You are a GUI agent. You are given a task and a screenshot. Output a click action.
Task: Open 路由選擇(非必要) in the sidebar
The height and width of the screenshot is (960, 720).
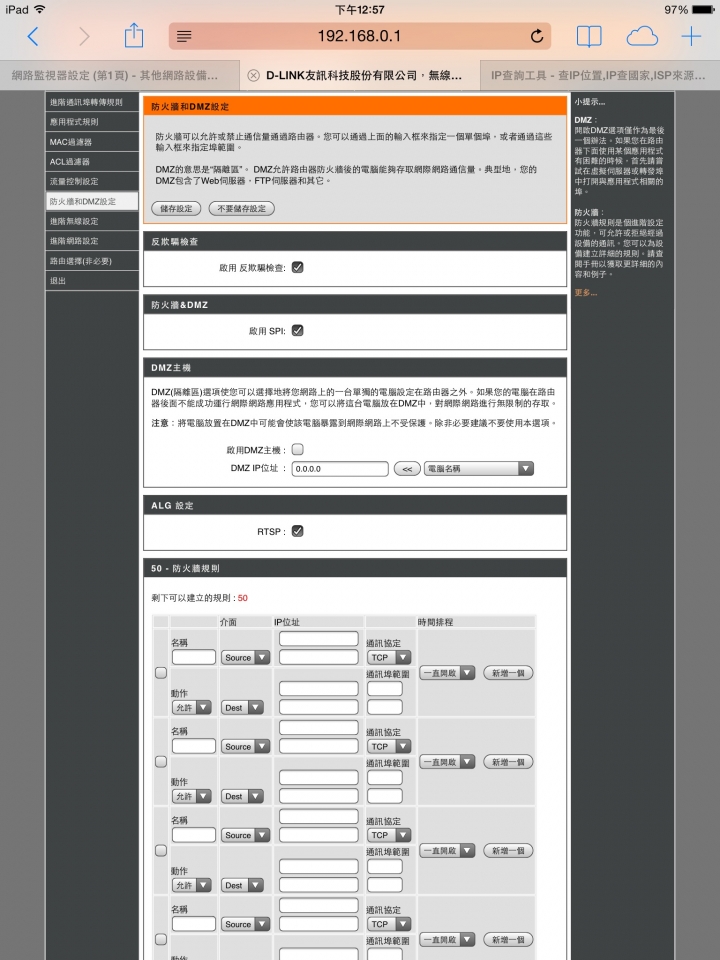pyautogui.click(x=92, y=261)
